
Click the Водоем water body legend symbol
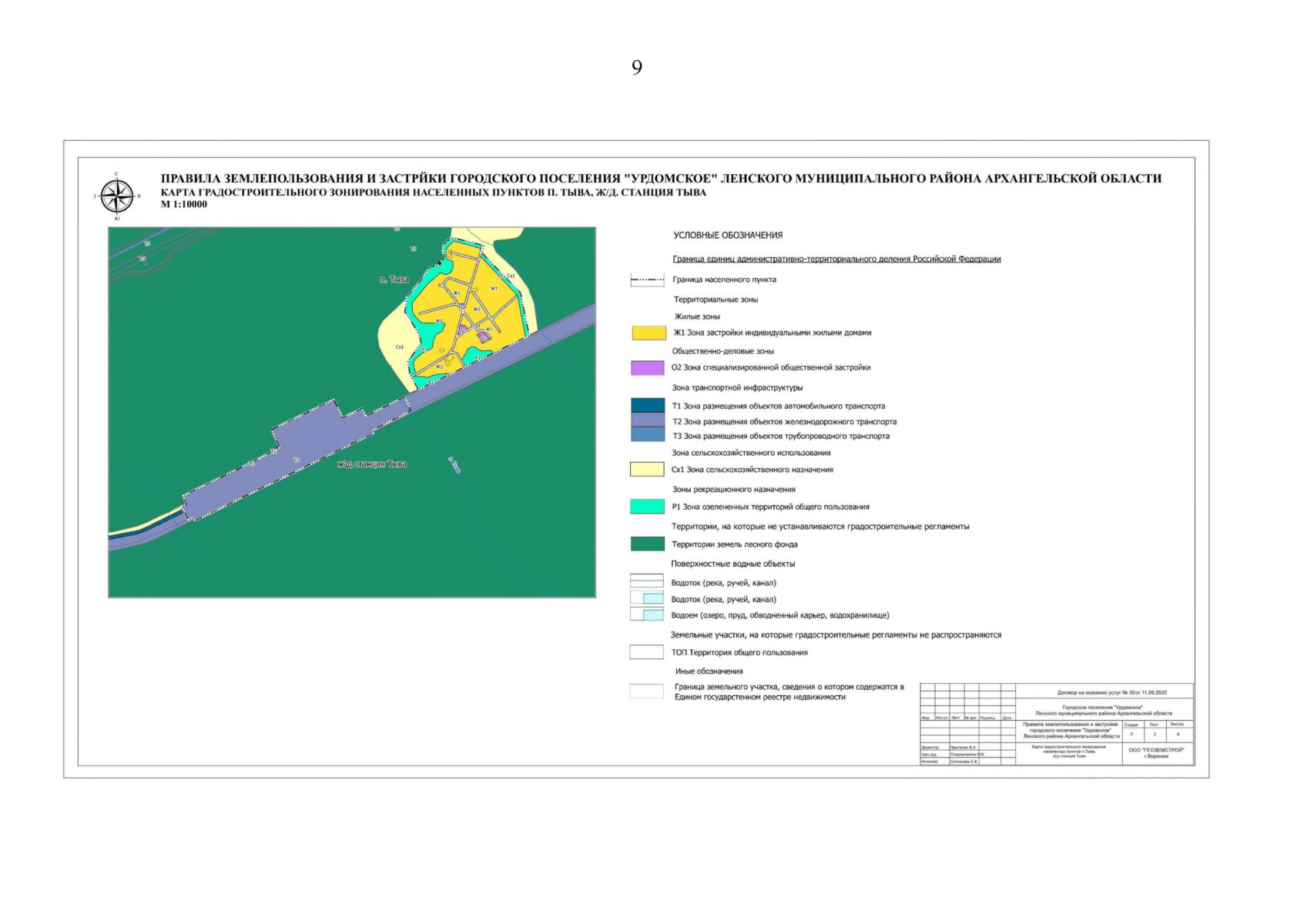[x=647, y=614]
